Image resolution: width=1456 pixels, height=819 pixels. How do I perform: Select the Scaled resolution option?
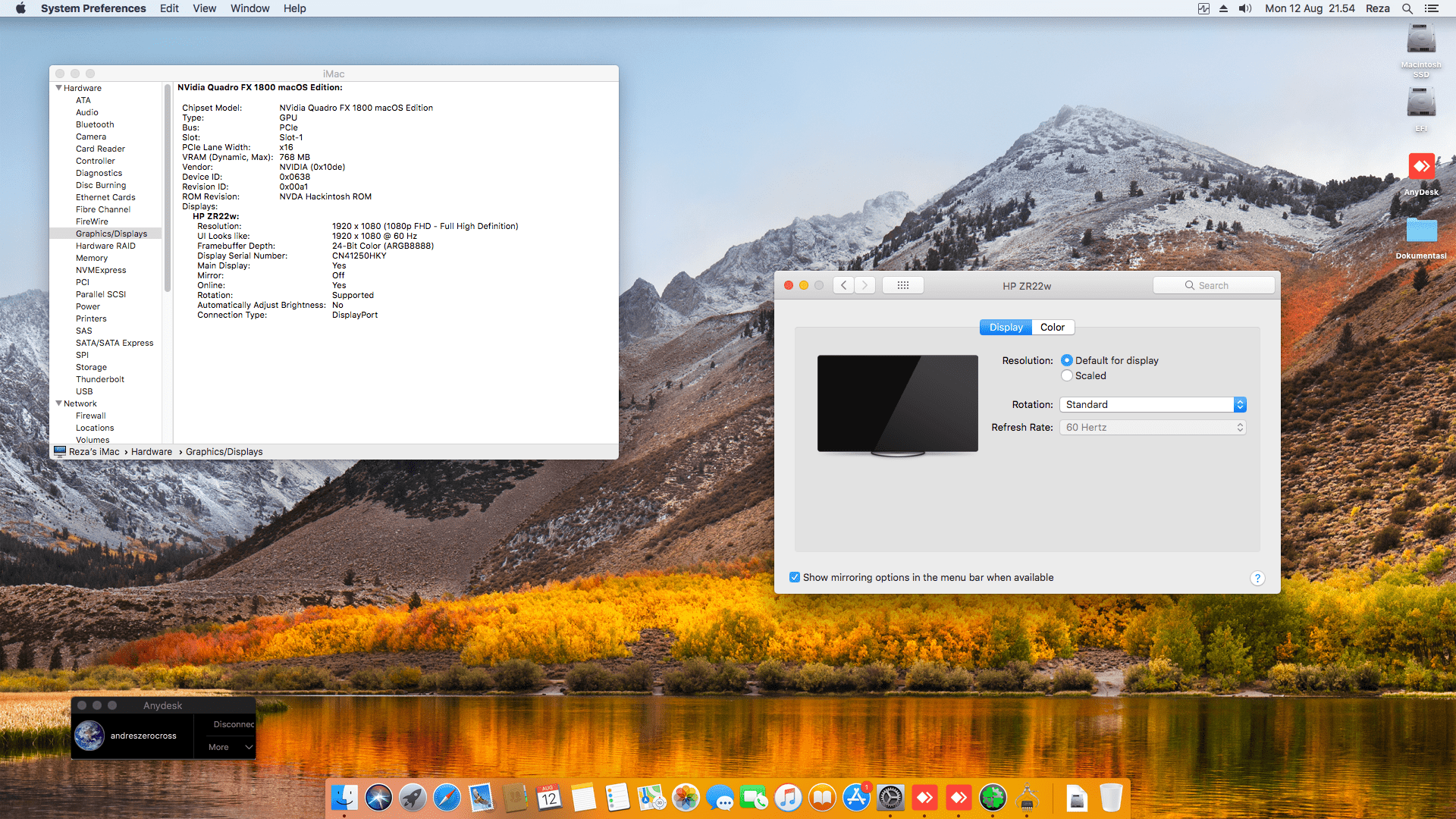1067,375
